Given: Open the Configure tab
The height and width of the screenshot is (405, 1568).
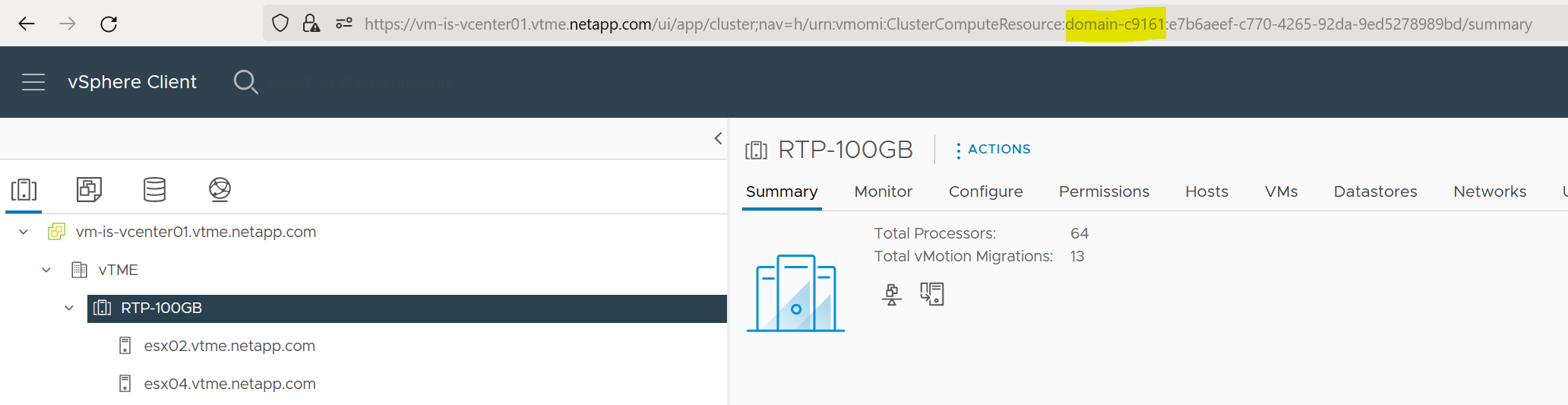Looking at the screenshot, I should [x=985, y=191].
